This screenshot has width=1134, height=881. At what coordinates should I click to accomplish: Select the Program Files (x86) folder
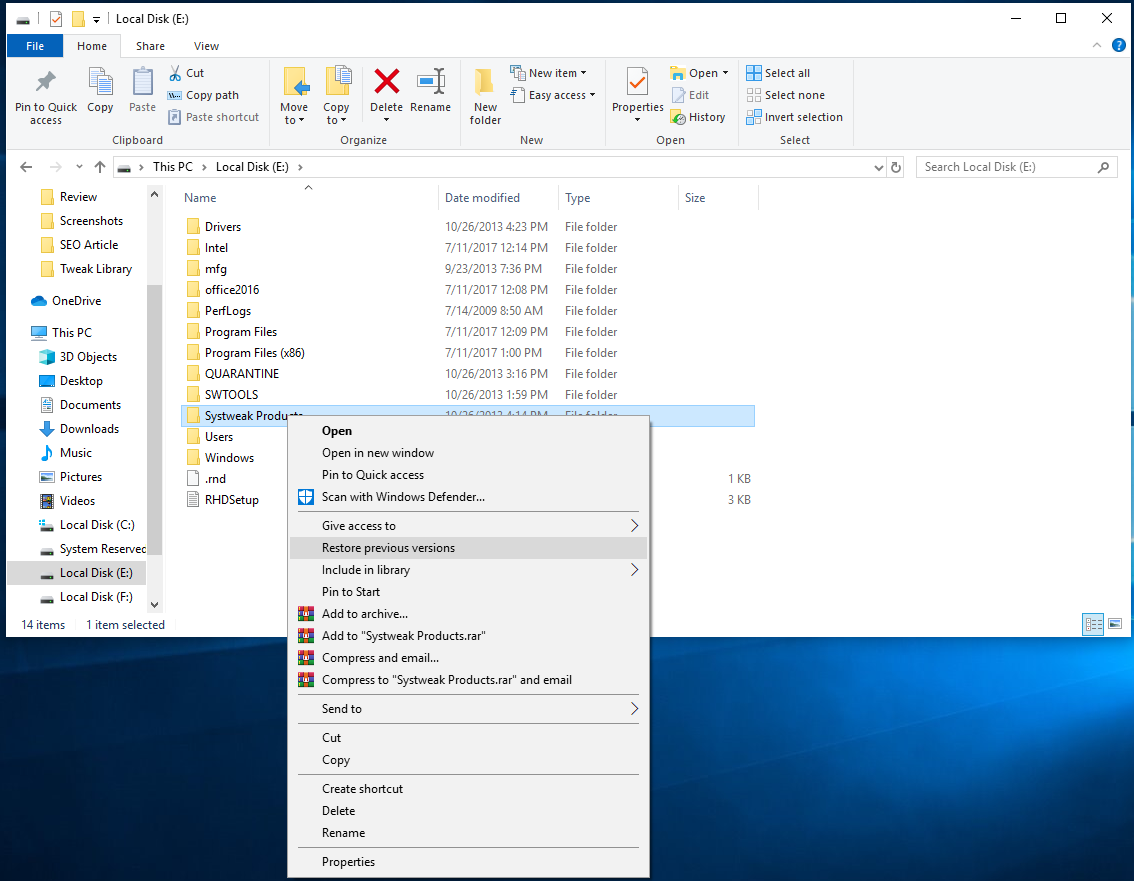467,353
